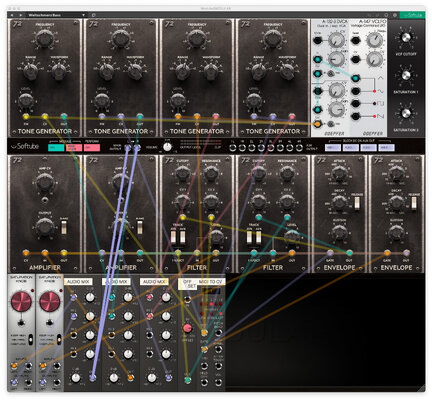Image resolution: width=432 pixels, height=400 pixels.
Task: Click the first Envelope Attack knob
Action: pos(339,174)
